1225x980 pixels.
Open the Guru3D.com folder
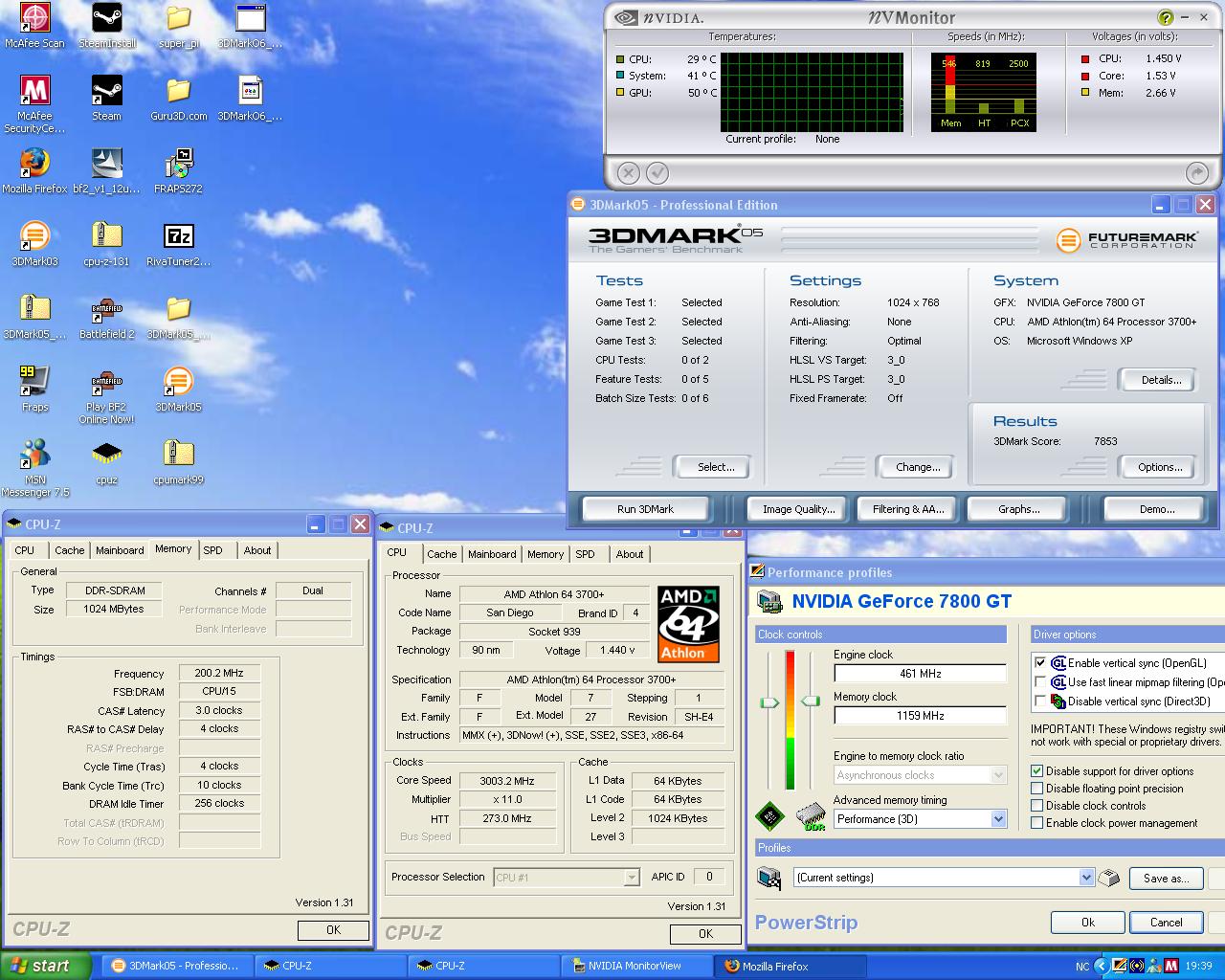click(x=178, y=99)
